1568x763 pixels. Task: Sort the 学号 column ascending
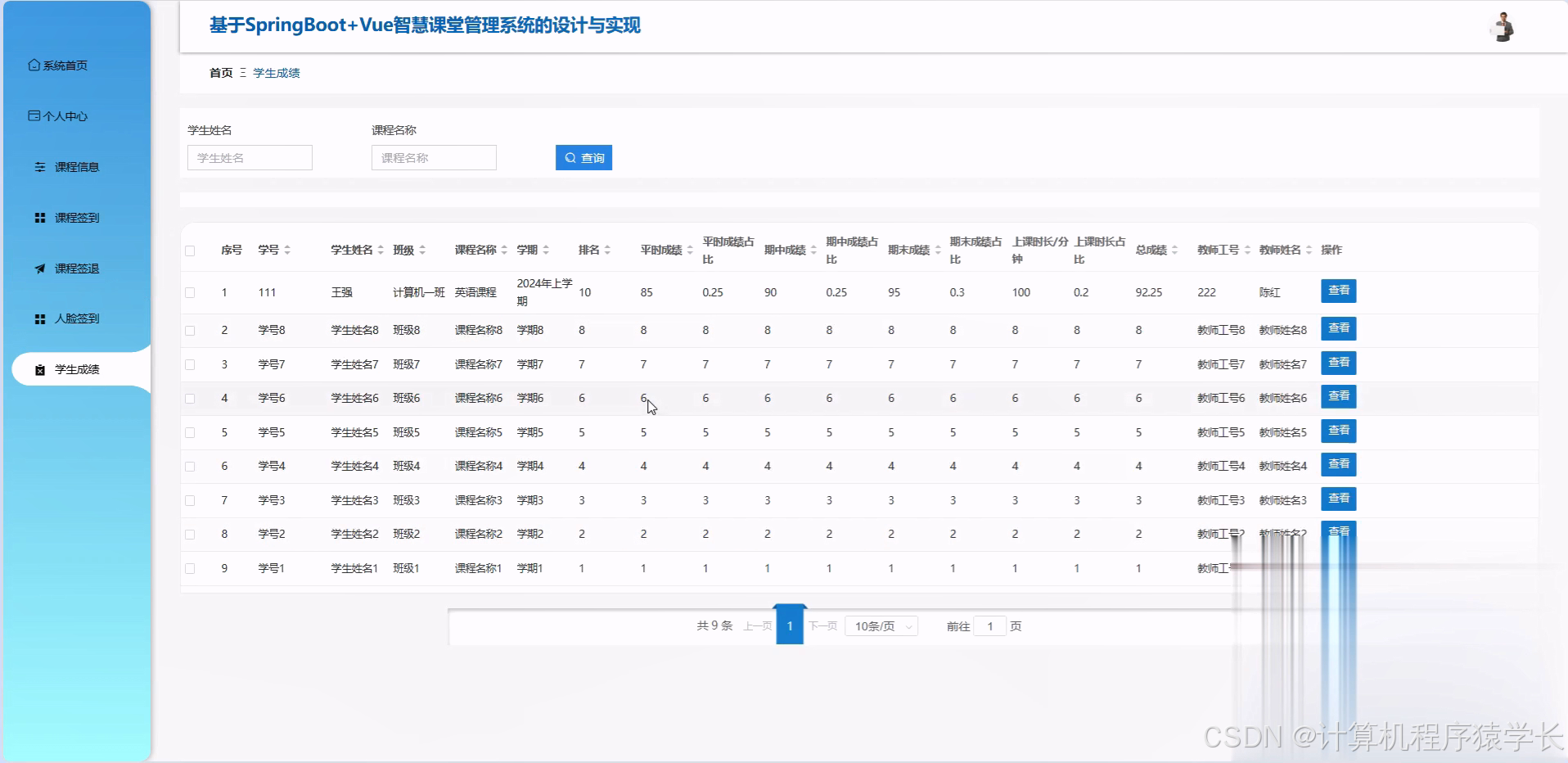point(287,246)
